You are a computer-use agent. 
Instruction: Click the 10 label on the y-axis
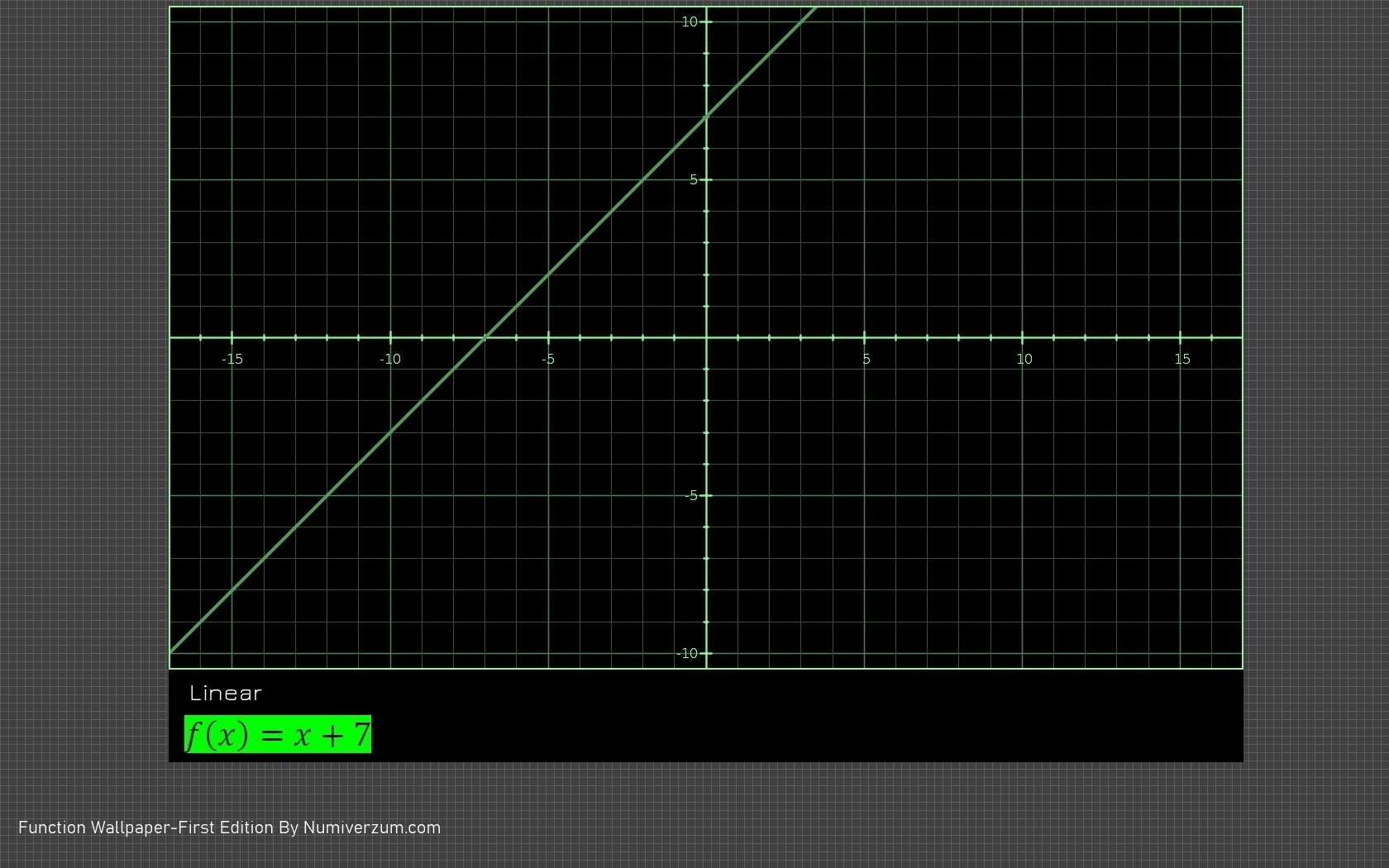pos(690,22)
